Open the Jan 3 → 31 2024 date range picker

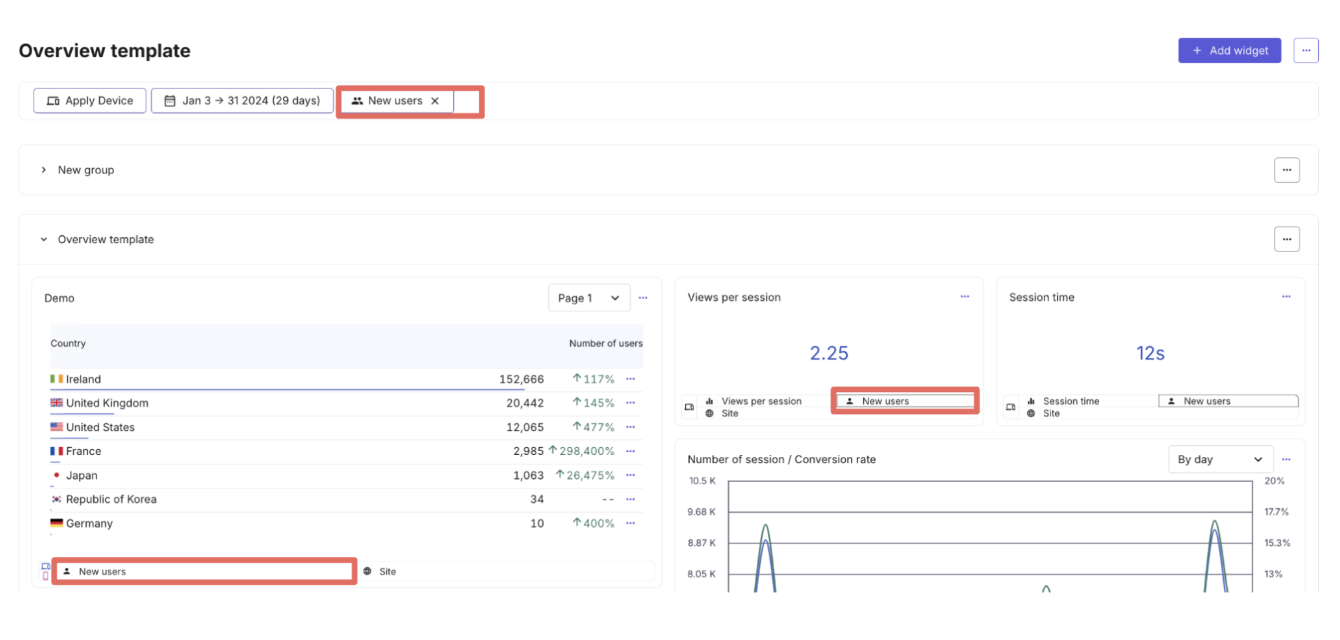pyautogui.click(x=242, y=101)
